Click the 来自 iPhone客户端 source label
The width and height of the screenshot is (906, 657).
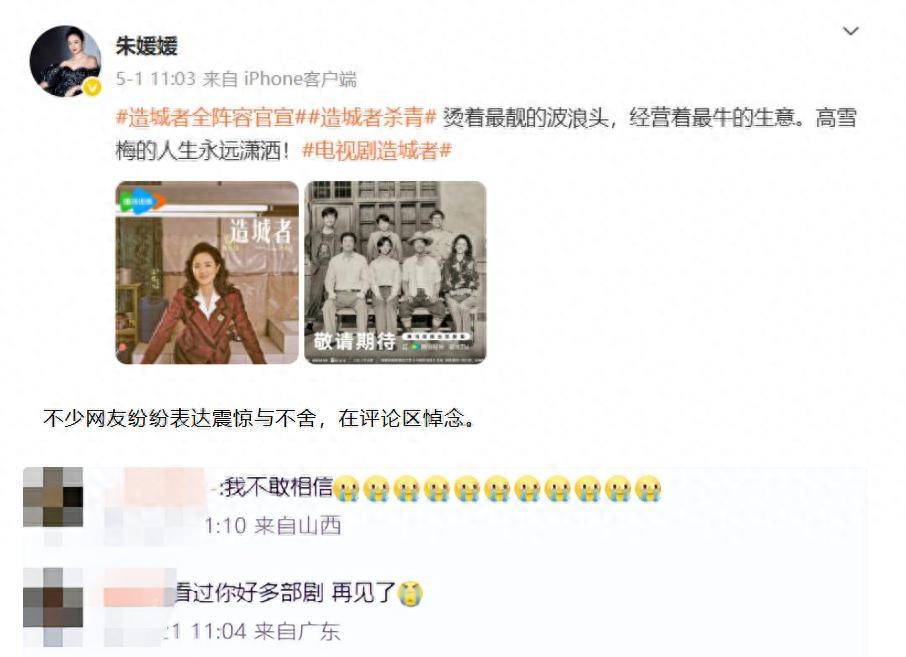coord(280,79)
